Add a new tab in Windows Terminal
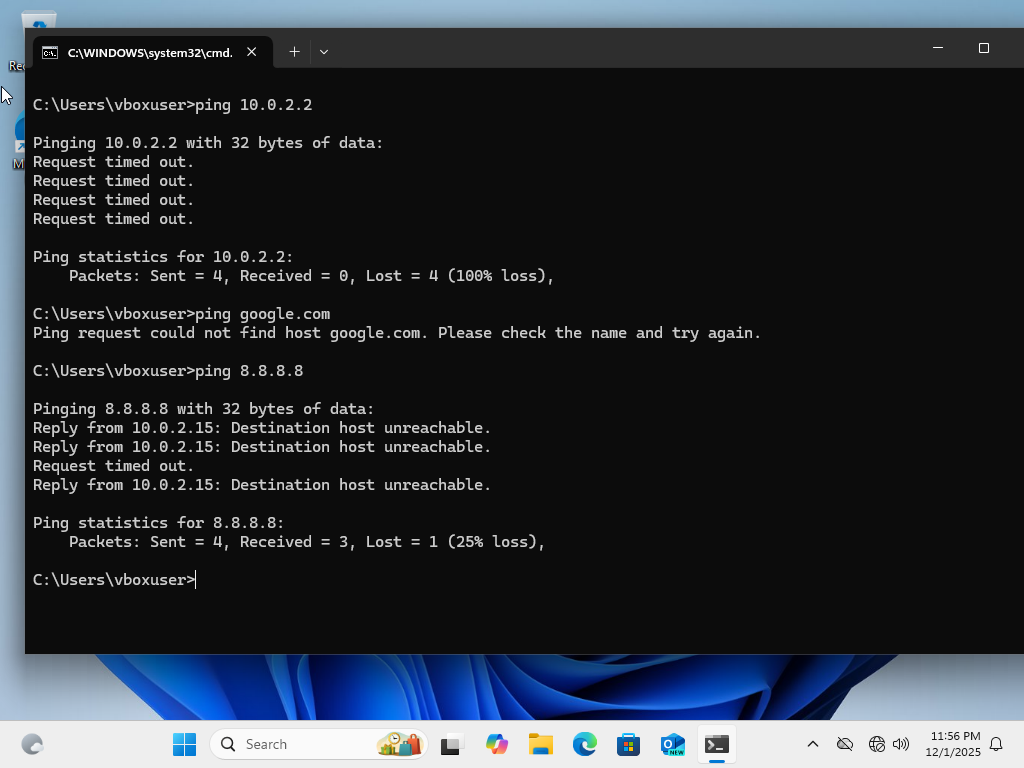This screenshot has width=1024, height=768. (x=294, y=51)
